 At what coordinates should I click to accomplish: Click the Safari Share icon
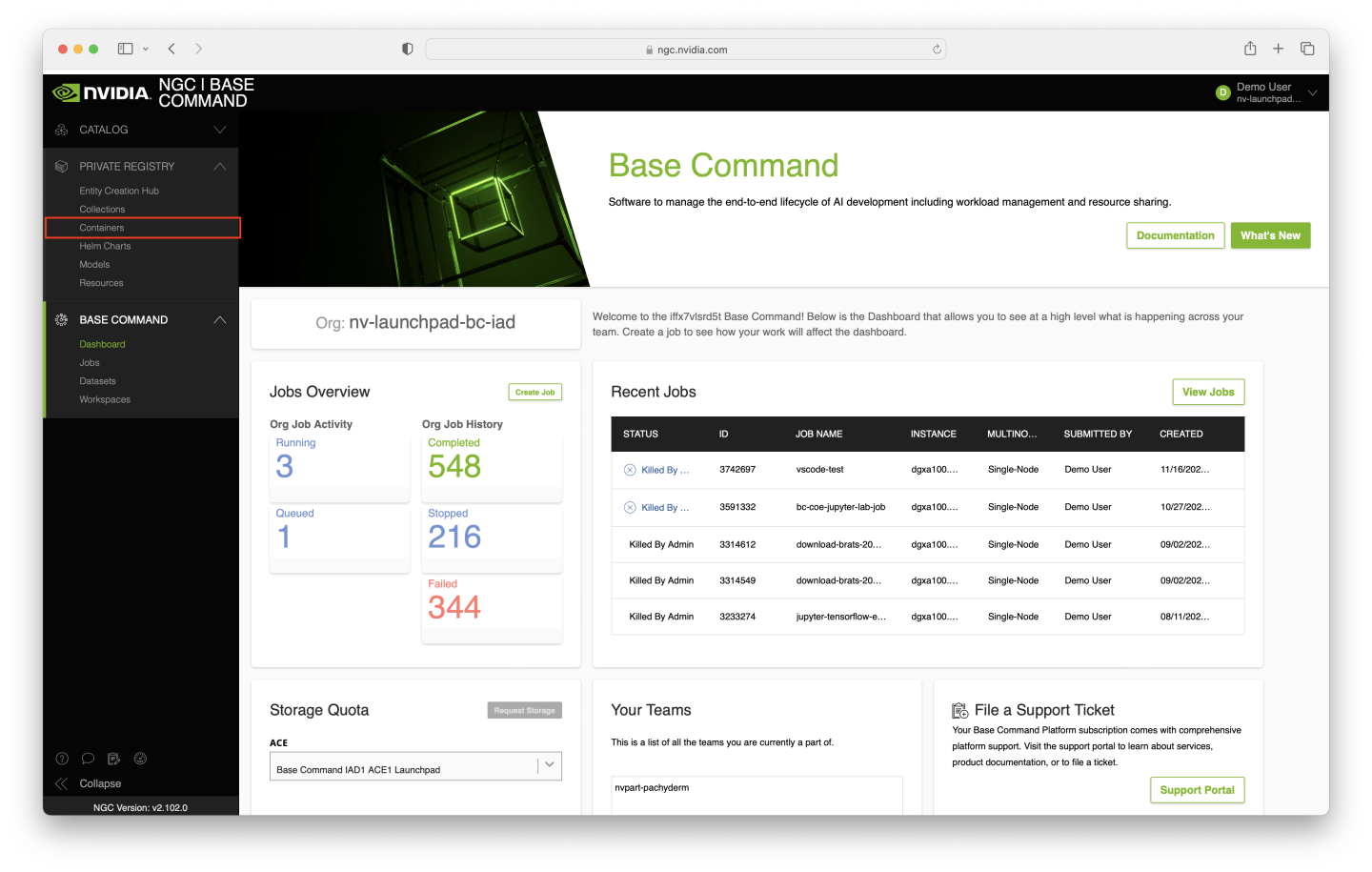pyautogui.click(x=1250, y=49)
